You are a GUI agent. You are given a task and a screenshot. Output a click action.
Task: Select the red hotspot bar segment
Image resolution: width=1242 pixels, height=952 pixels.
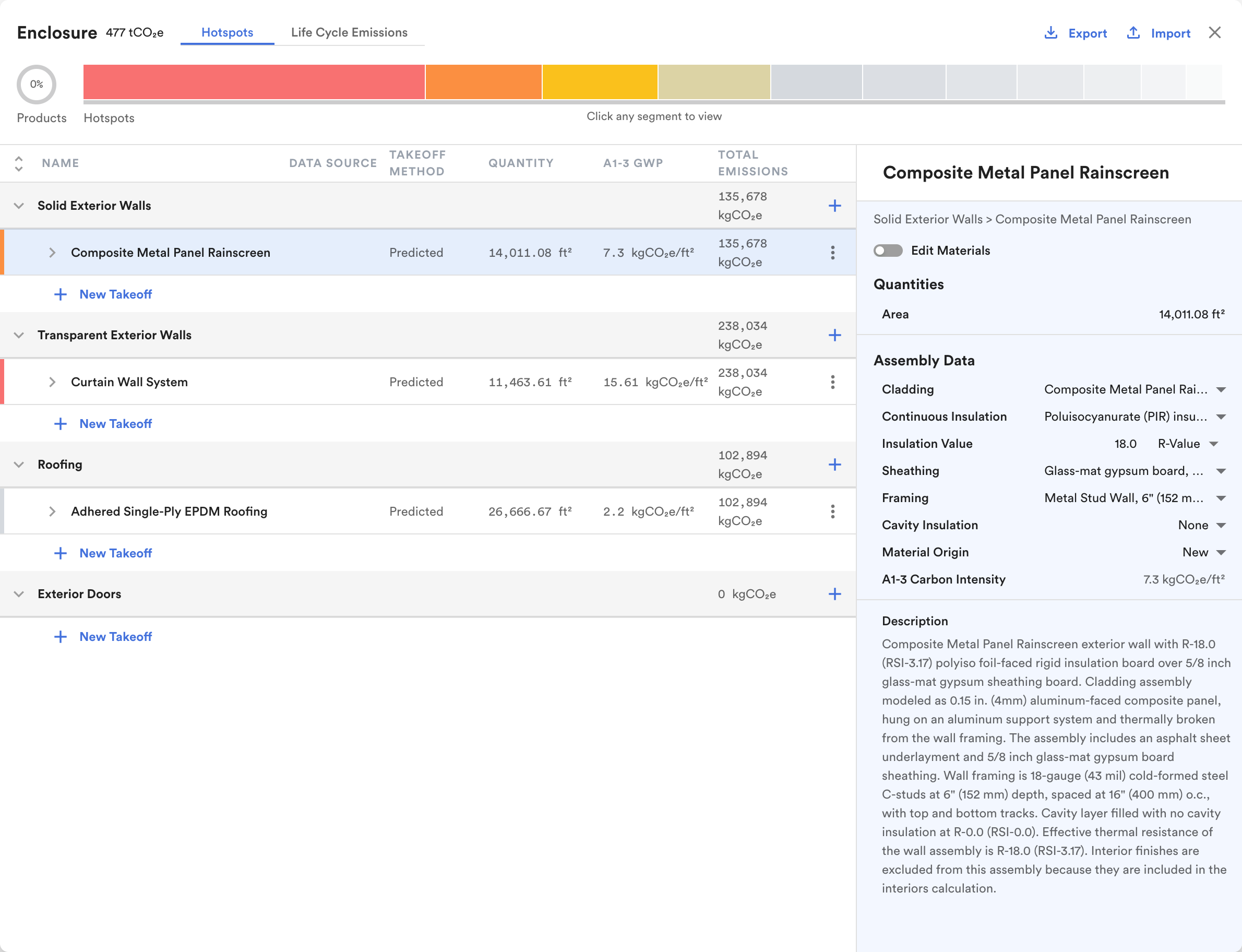(254, 82)
